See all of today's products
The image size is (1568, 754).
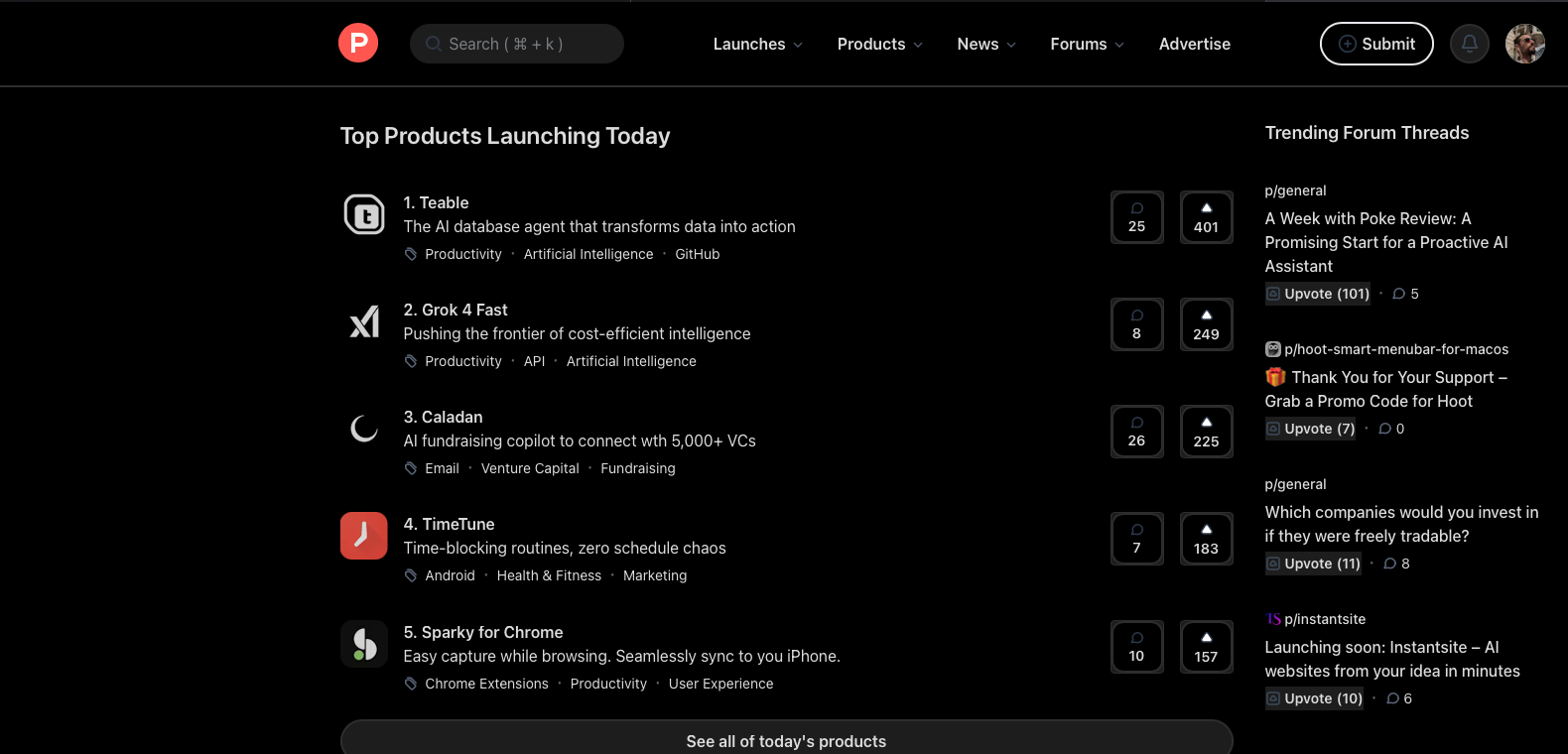click(786, 740)
